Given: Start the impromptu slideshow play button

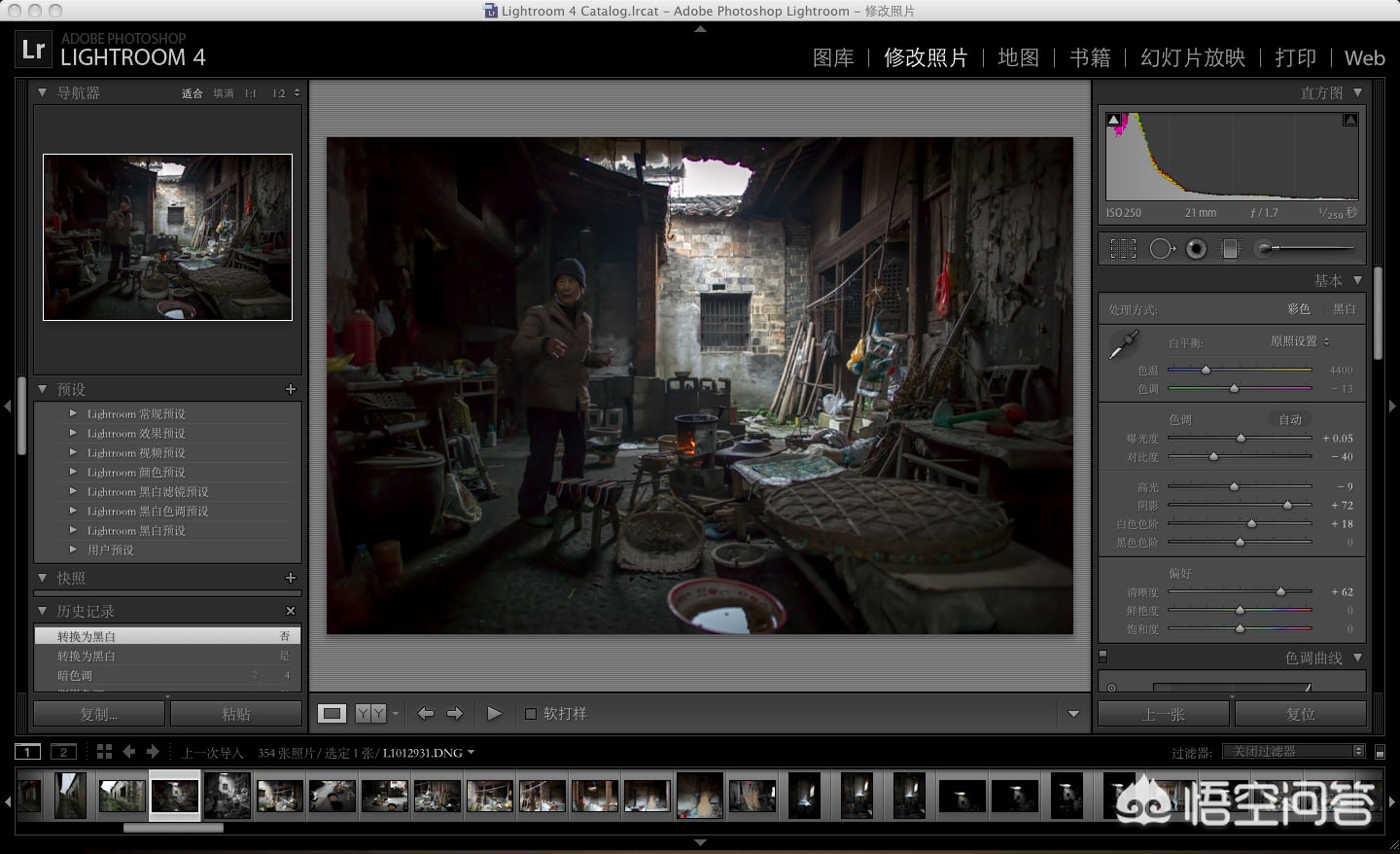Looking at the screenshot, I should click(494, 714).
